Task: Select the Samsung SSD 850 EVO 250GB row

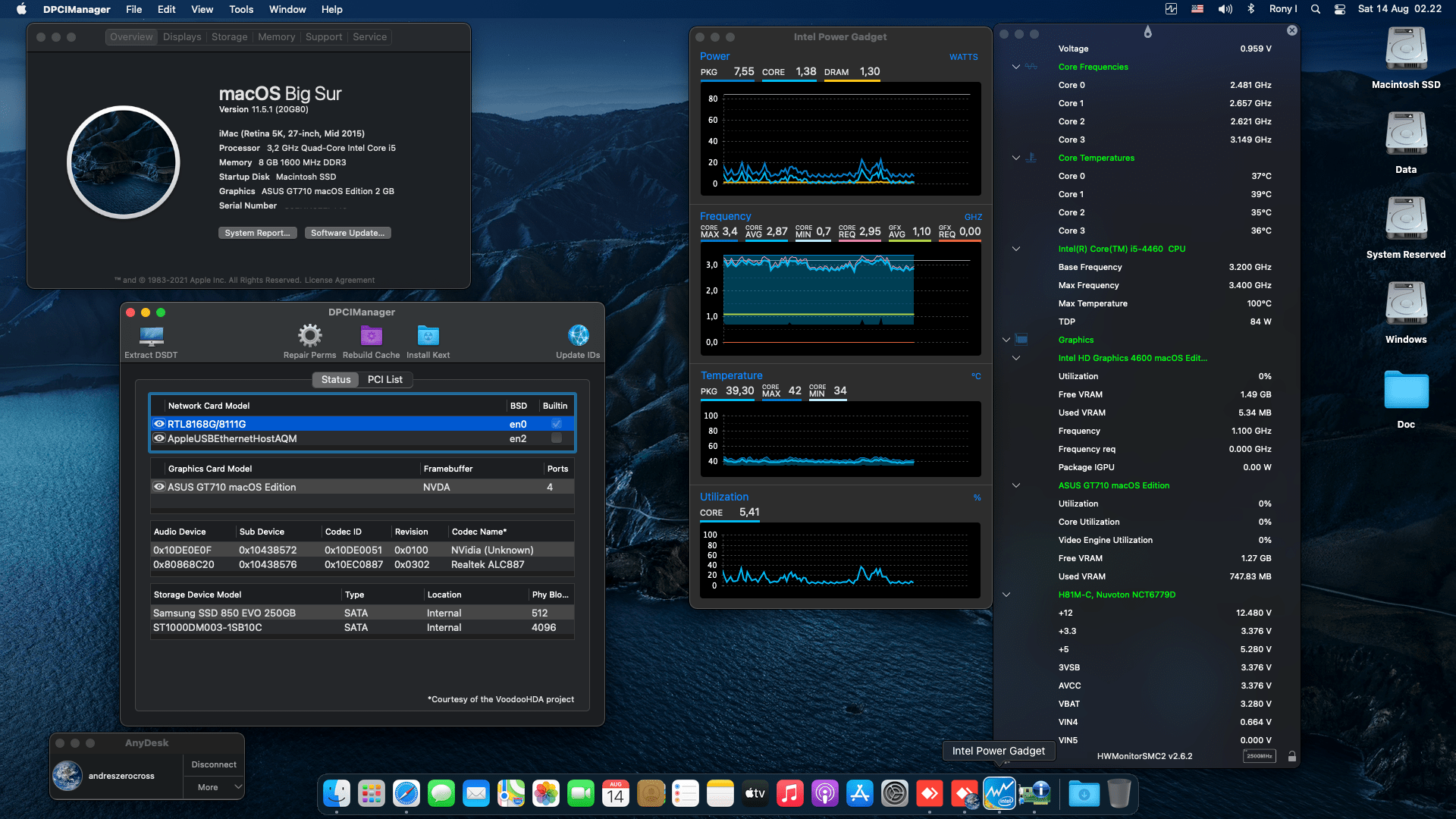Action: pyautogui.click(x=362, y=613)
